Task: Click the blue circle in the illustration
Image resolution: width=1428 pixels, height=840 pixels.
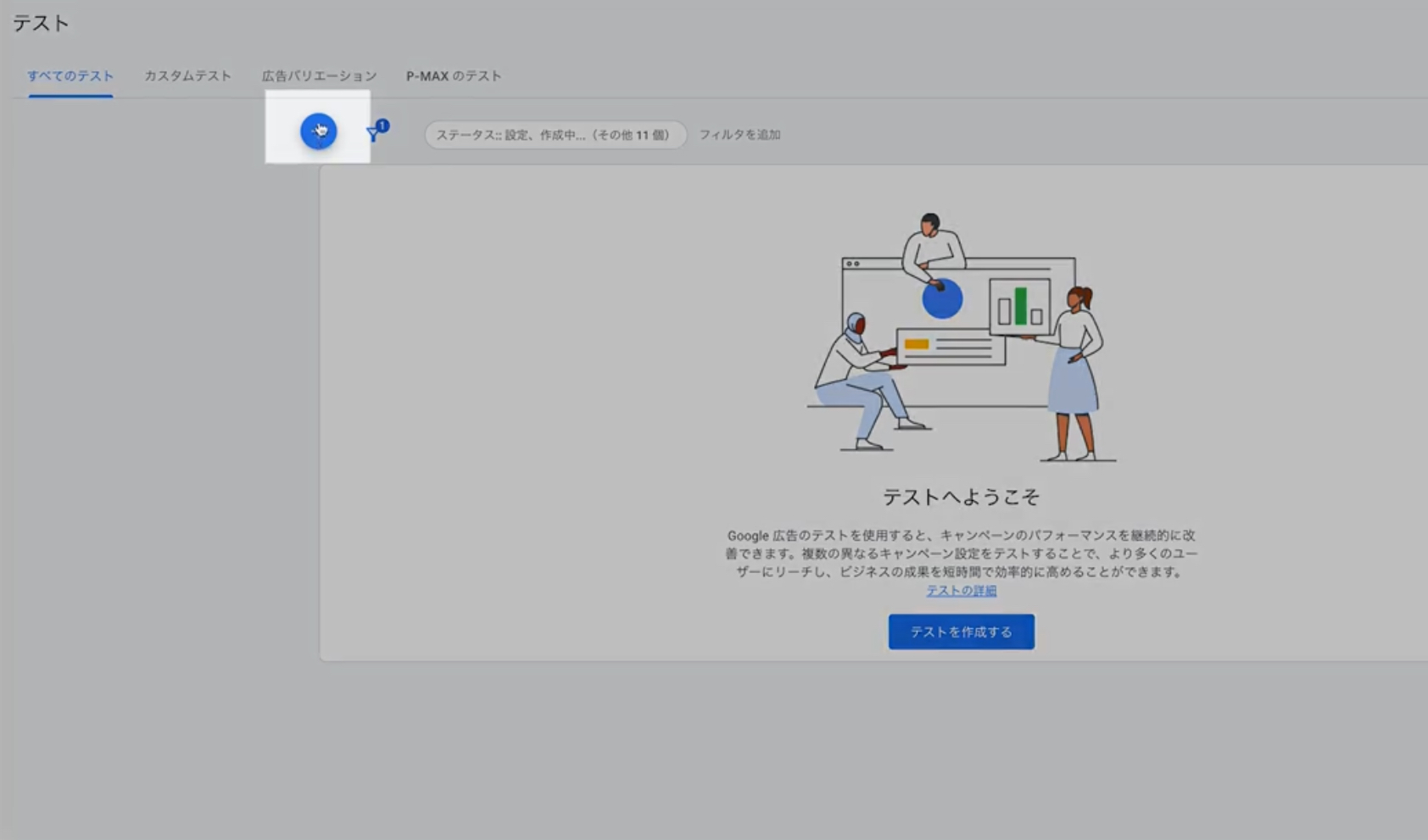Action: coord(942,300)
